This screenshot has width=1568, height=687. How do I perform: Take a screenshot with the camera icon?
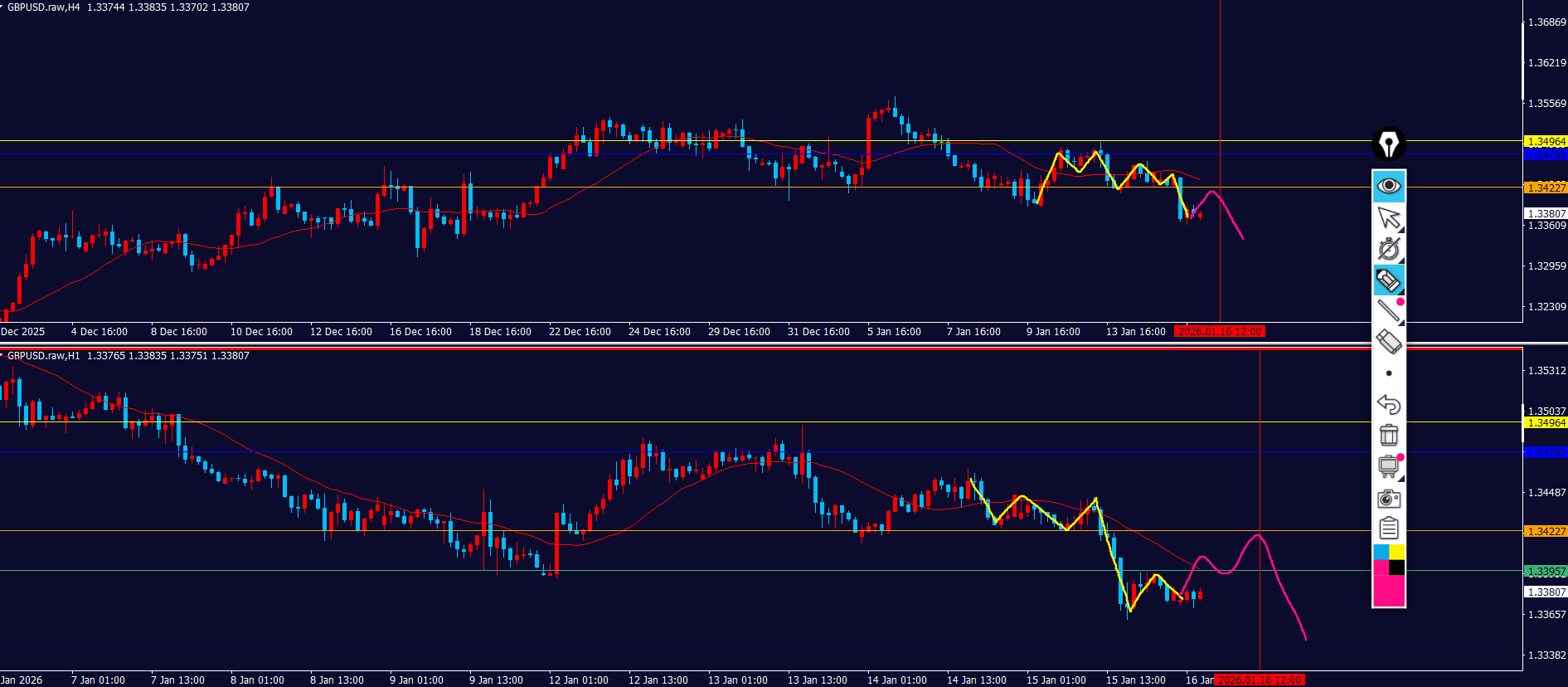[1389, 498]
